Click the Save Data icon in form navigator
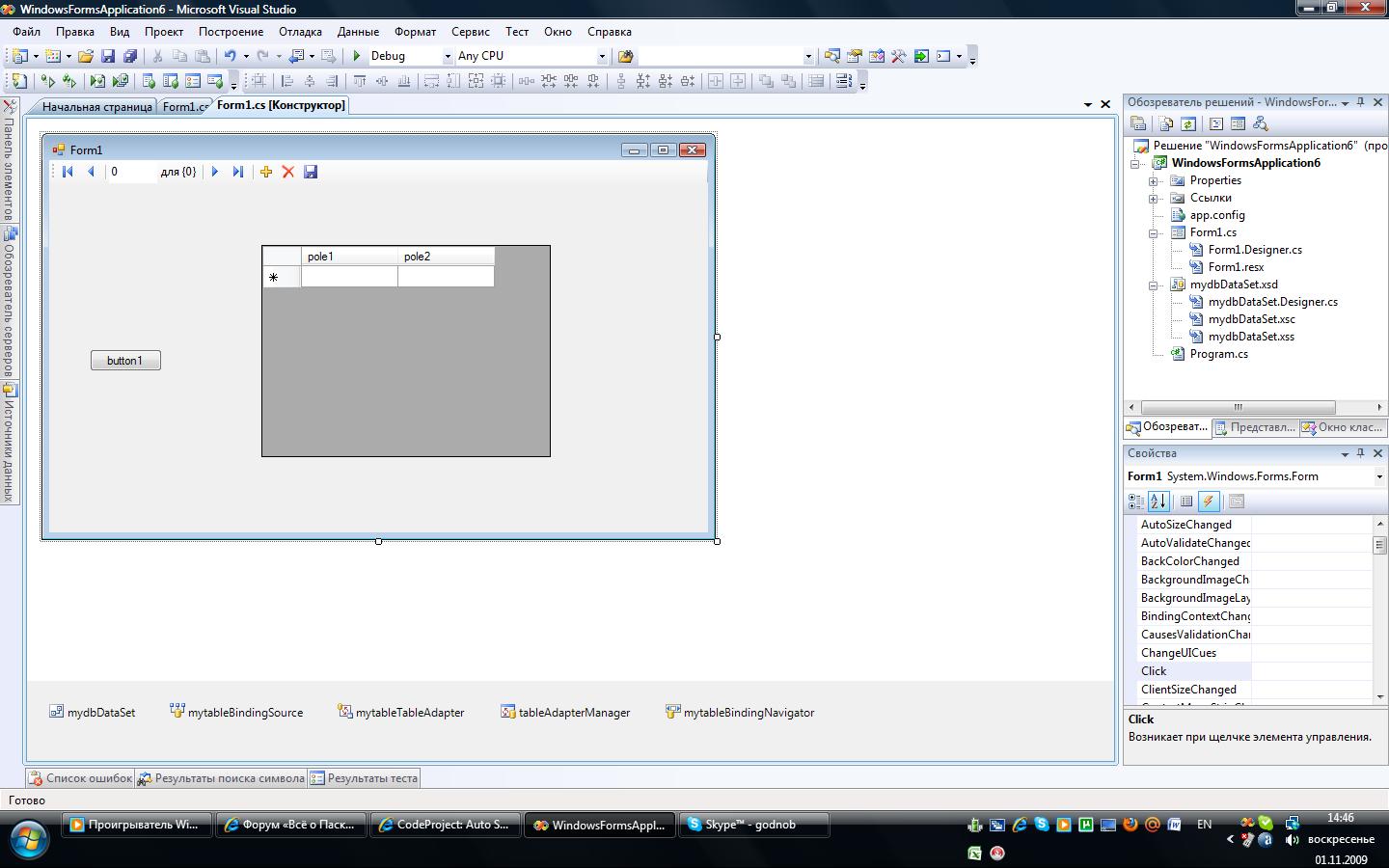The height and width of the screenshot is (868, 1389). click(311, 172)
